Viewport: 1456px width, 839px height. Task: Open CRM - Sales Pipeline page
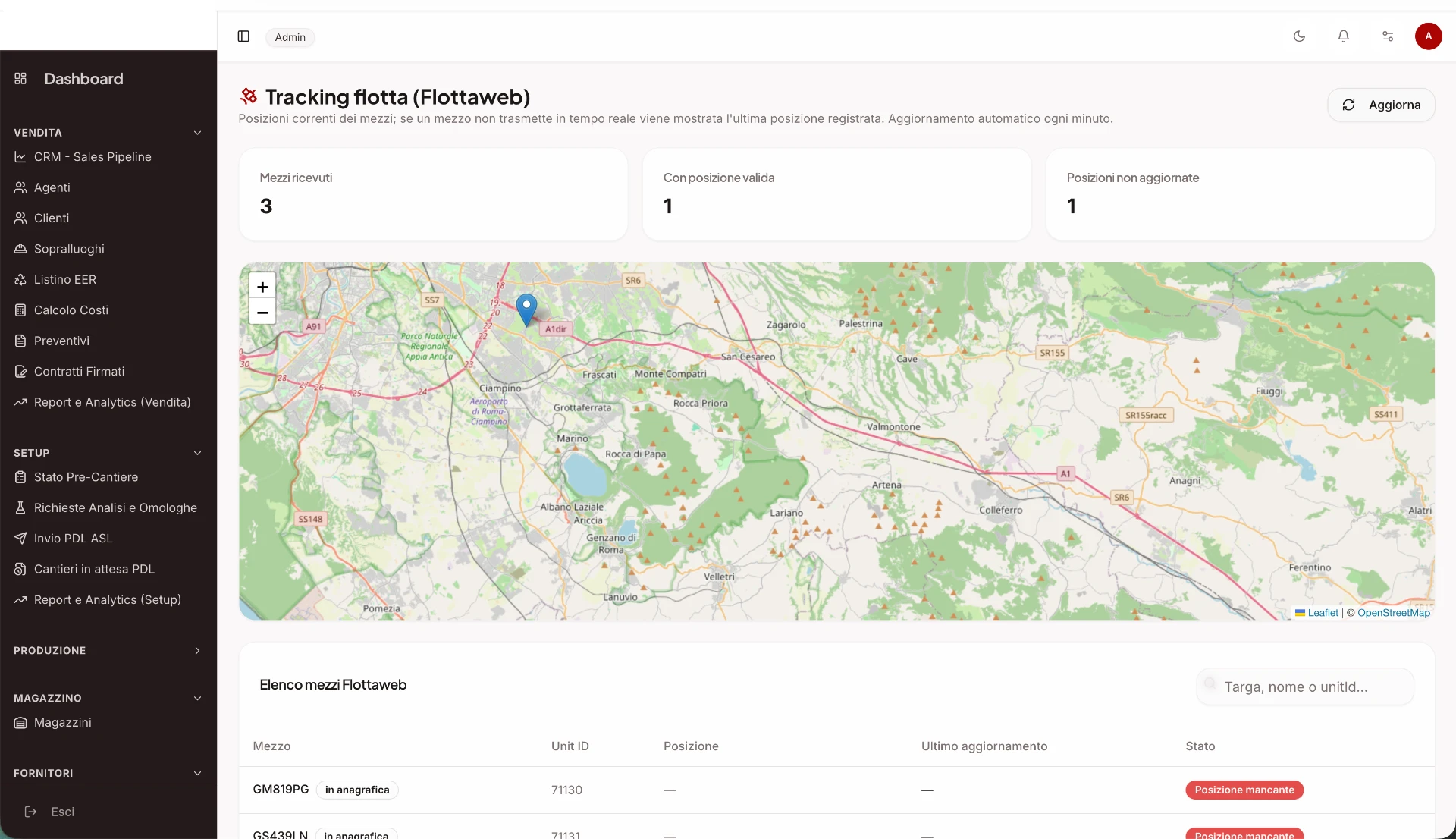click(93, 157)
